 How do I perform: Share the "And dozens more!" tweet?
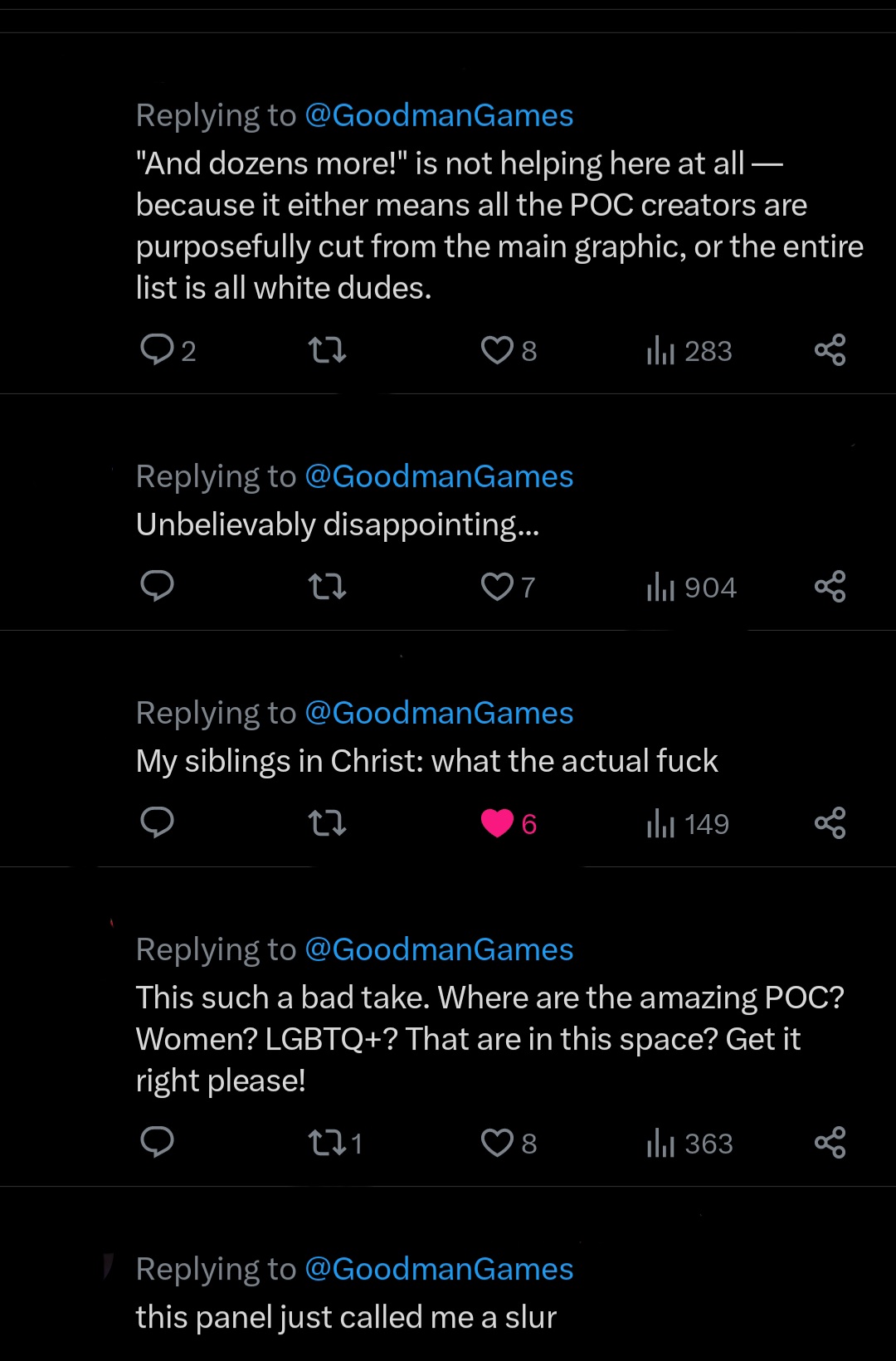[x=830, y=350]
